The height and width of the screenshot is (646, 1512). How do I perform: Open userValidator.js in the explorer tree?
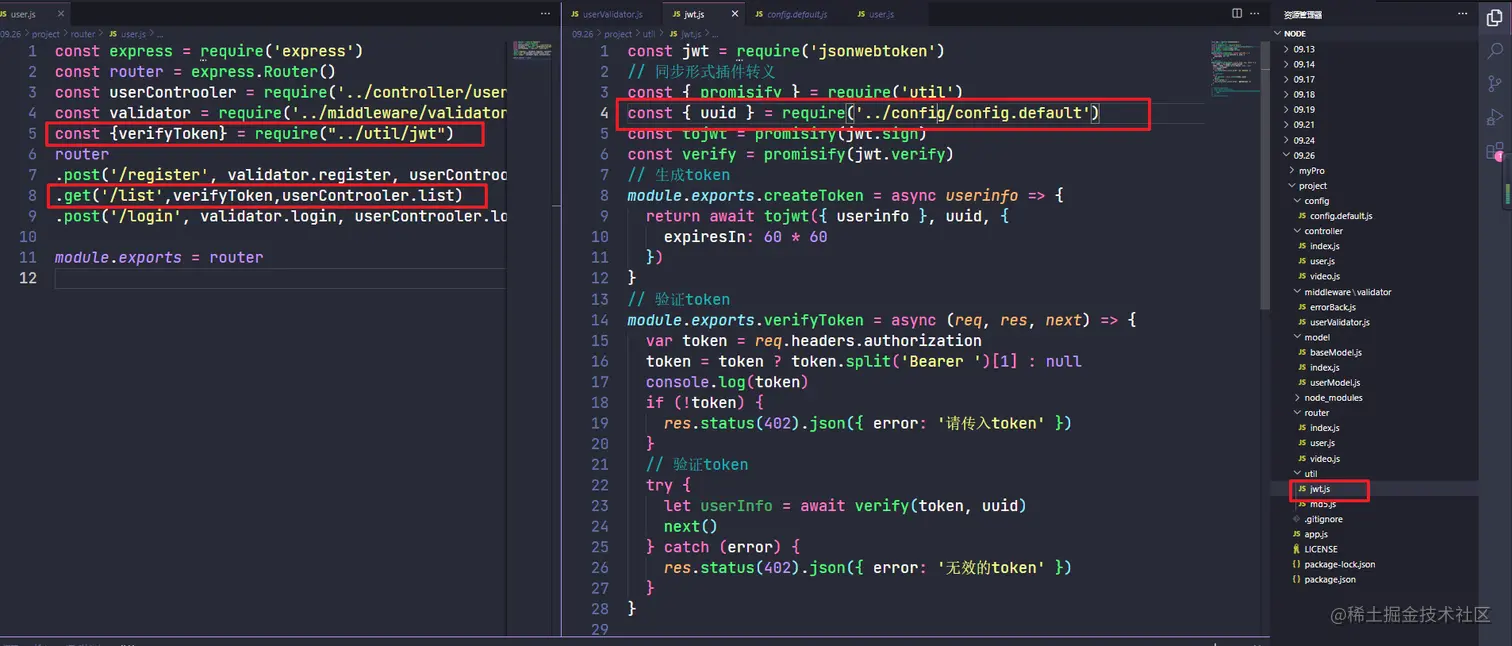tap(1339, 322)
